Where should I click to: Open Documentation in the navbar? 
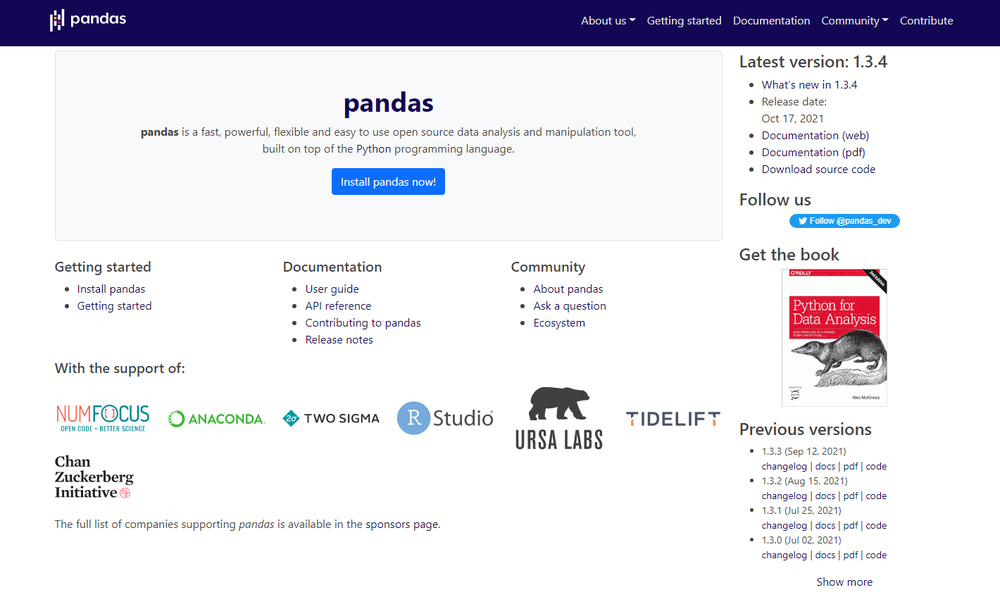(x=771, y=20)
